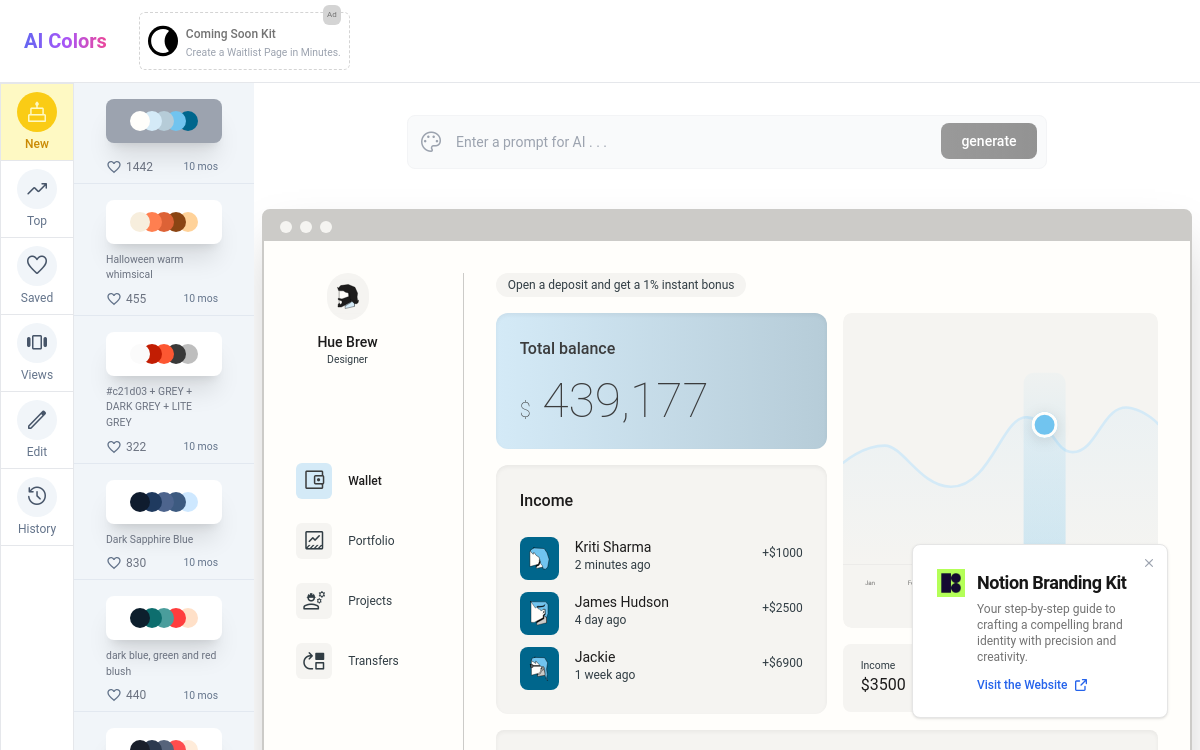Toggle heart on Dark Sapphire Blue palette
This screenshot has height=750, width=1200.
[x=114, y=563]
